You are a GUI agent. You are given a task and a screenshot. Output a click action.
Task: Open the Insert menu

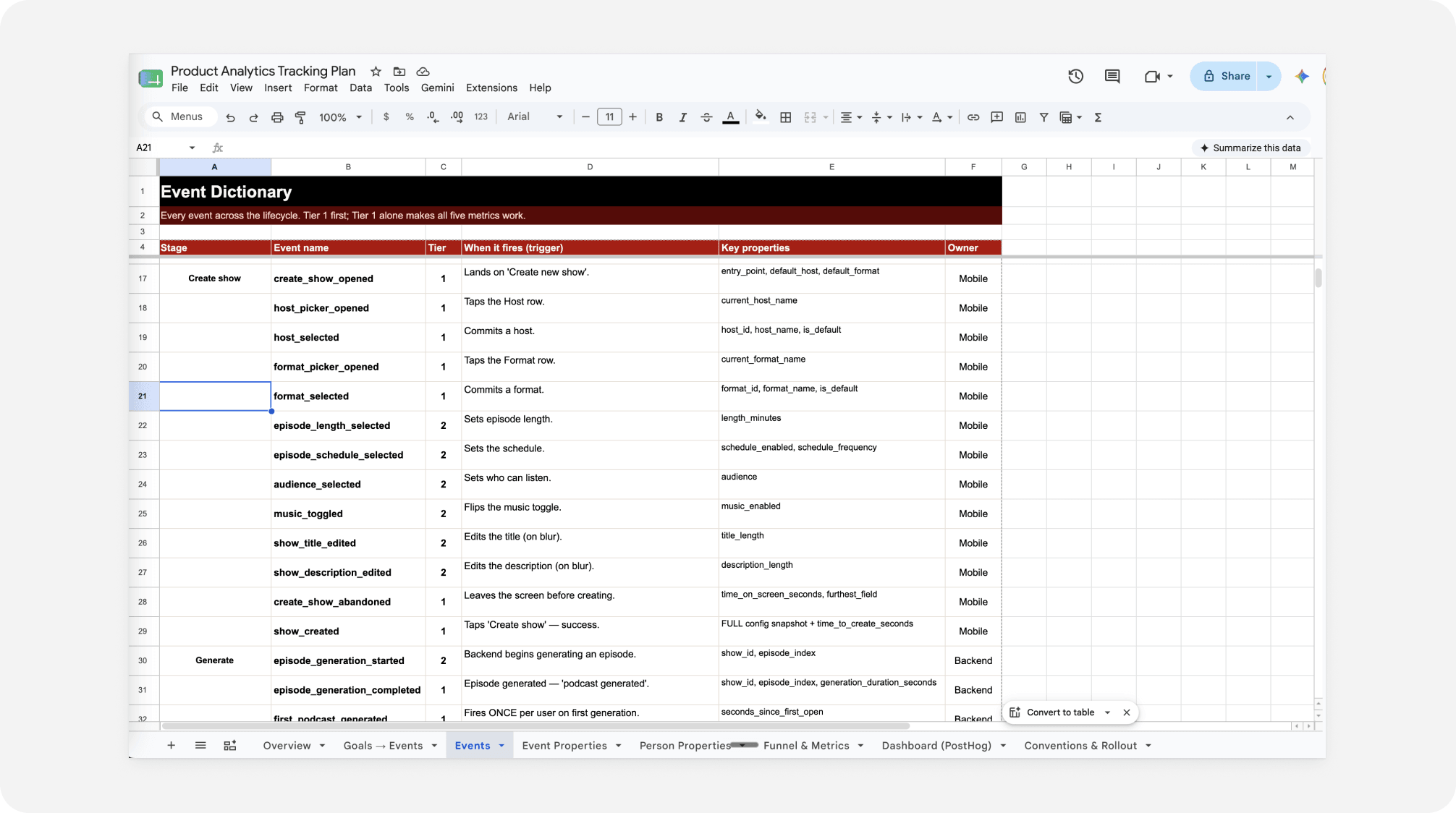[x=278, y=88]
